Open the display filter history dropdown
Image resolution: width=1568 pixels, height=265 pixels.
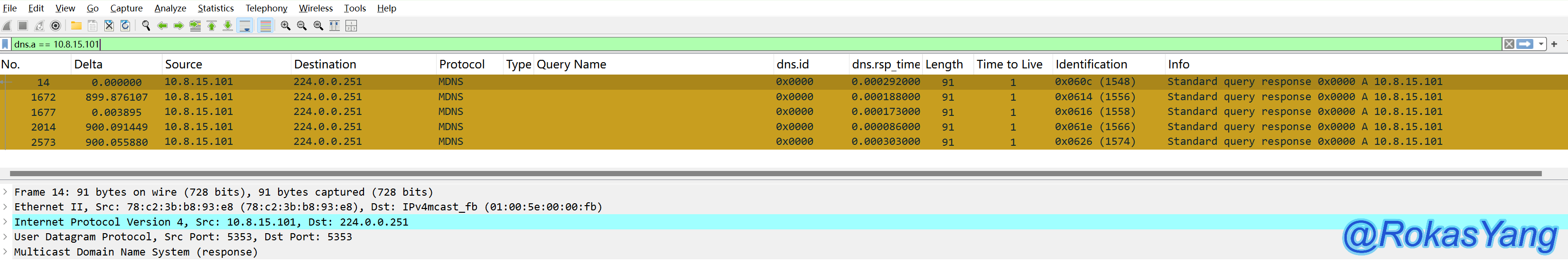[x=1540, y=44]
